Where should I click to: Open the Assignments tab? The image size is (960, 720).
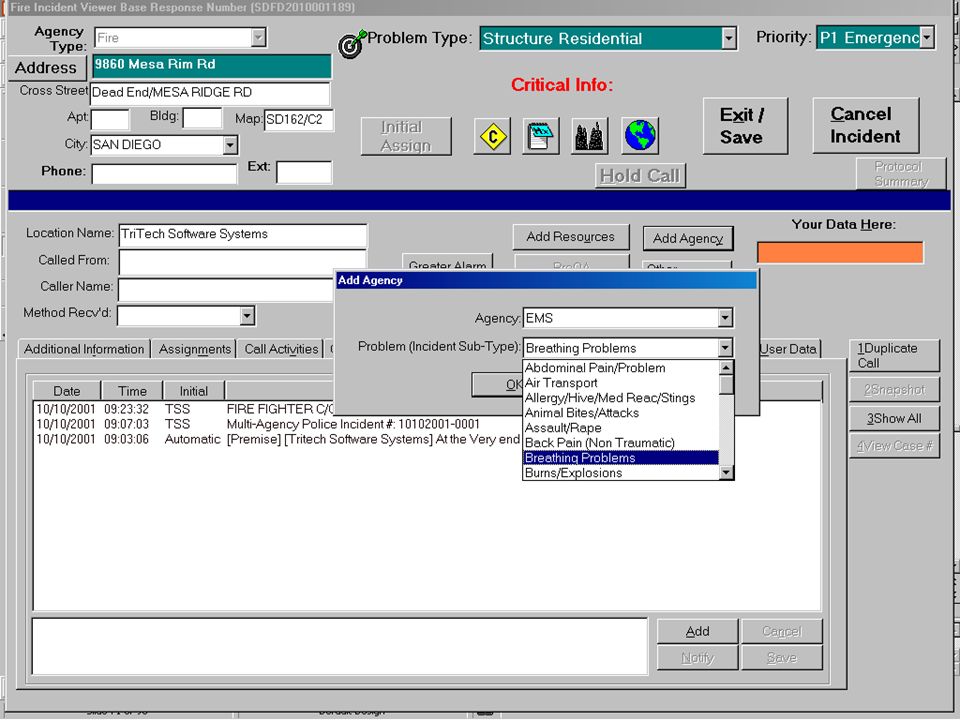click(x=195, y=349)
